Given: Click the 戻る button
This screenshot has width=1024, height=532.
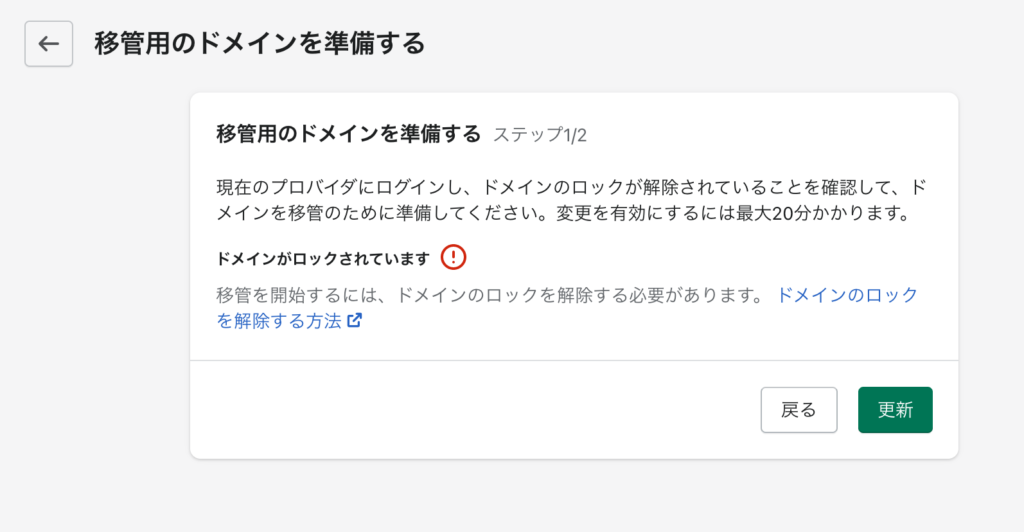Looking at the screenshot, I should [x=799, y=410].
